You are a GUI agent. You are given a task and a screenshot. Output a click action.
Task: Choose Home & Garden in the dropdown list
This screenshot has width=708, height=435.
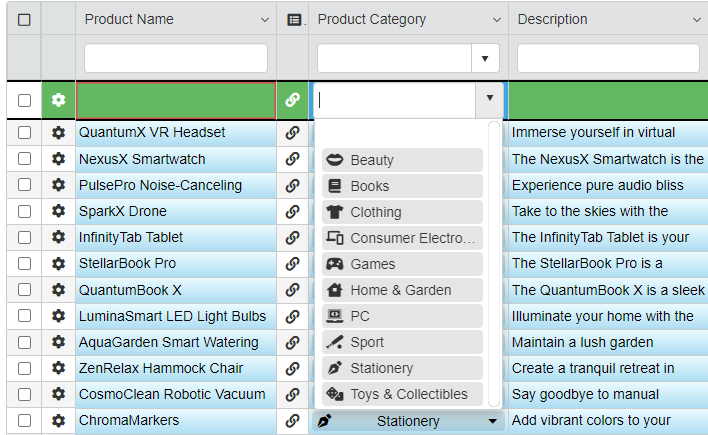click(402, 290)
